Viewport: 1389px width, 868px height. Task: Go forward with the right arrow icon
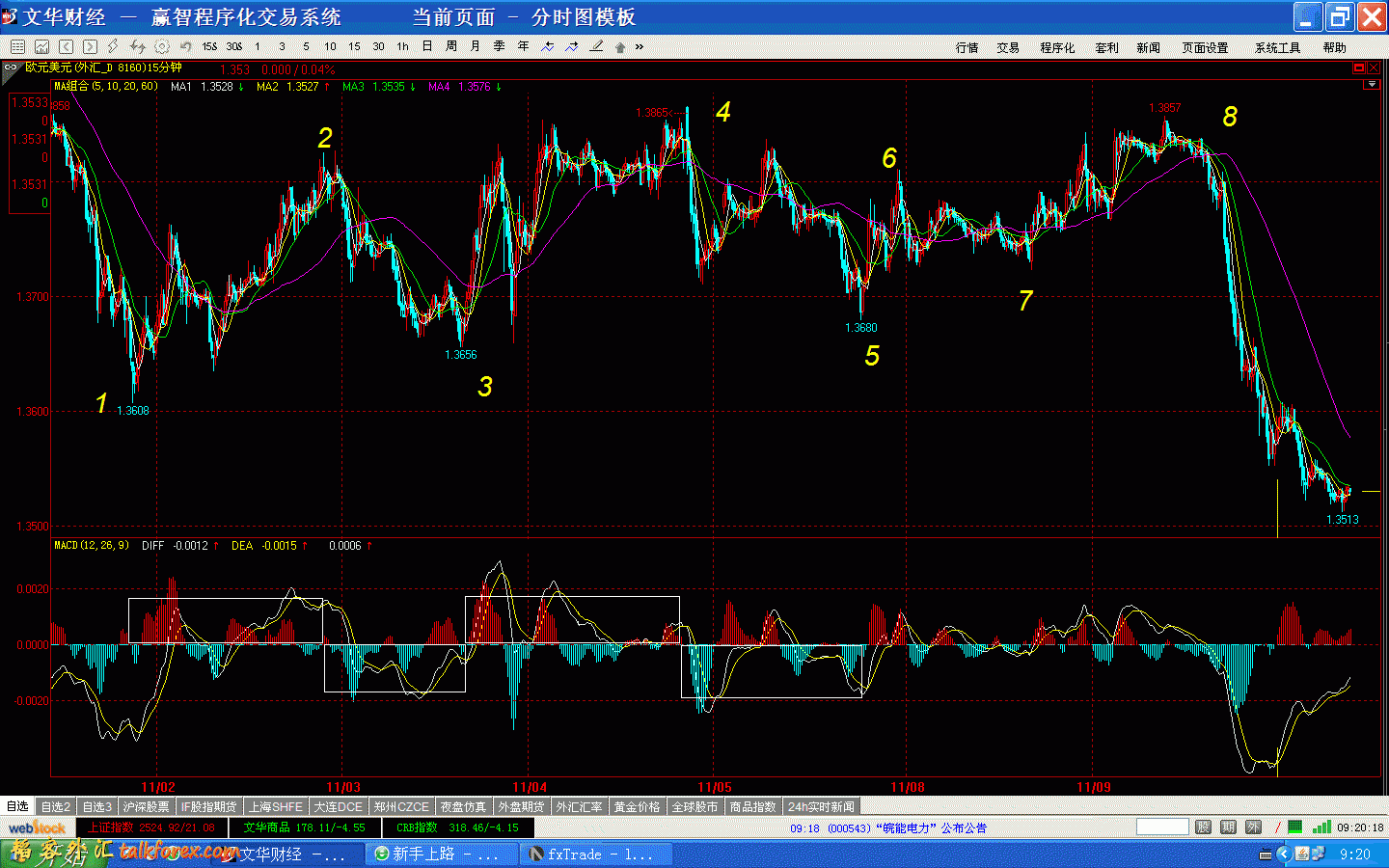(90, 46)
